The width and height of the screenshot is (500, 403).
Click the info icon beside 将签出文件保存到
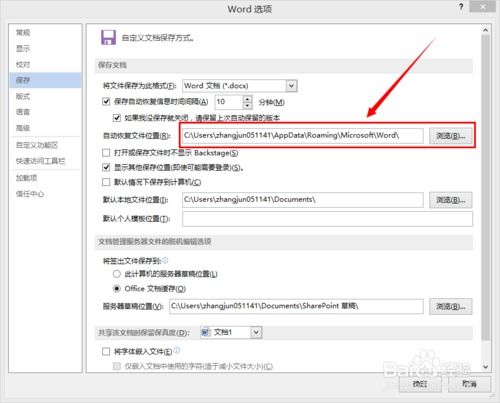[166, 260]
